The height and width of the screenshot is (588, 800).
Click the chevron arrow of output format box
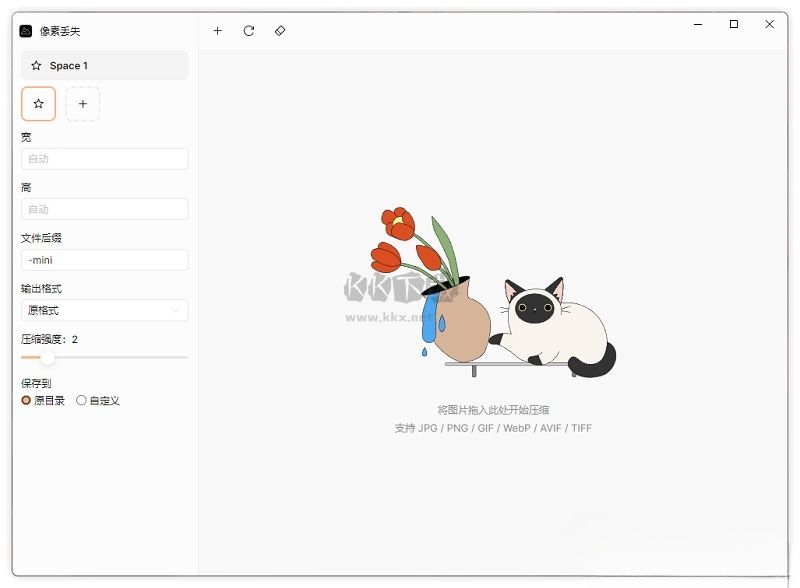pyautogui.click(x=176, y=310)
